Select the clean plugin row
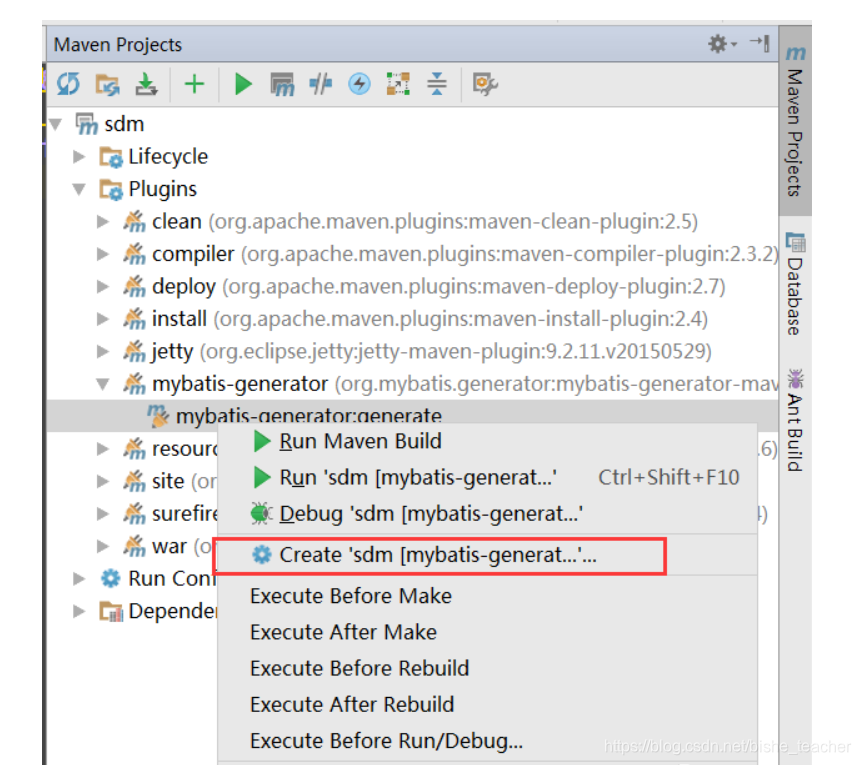The width and height of the screenshot is (861, 765). (412, 221)
